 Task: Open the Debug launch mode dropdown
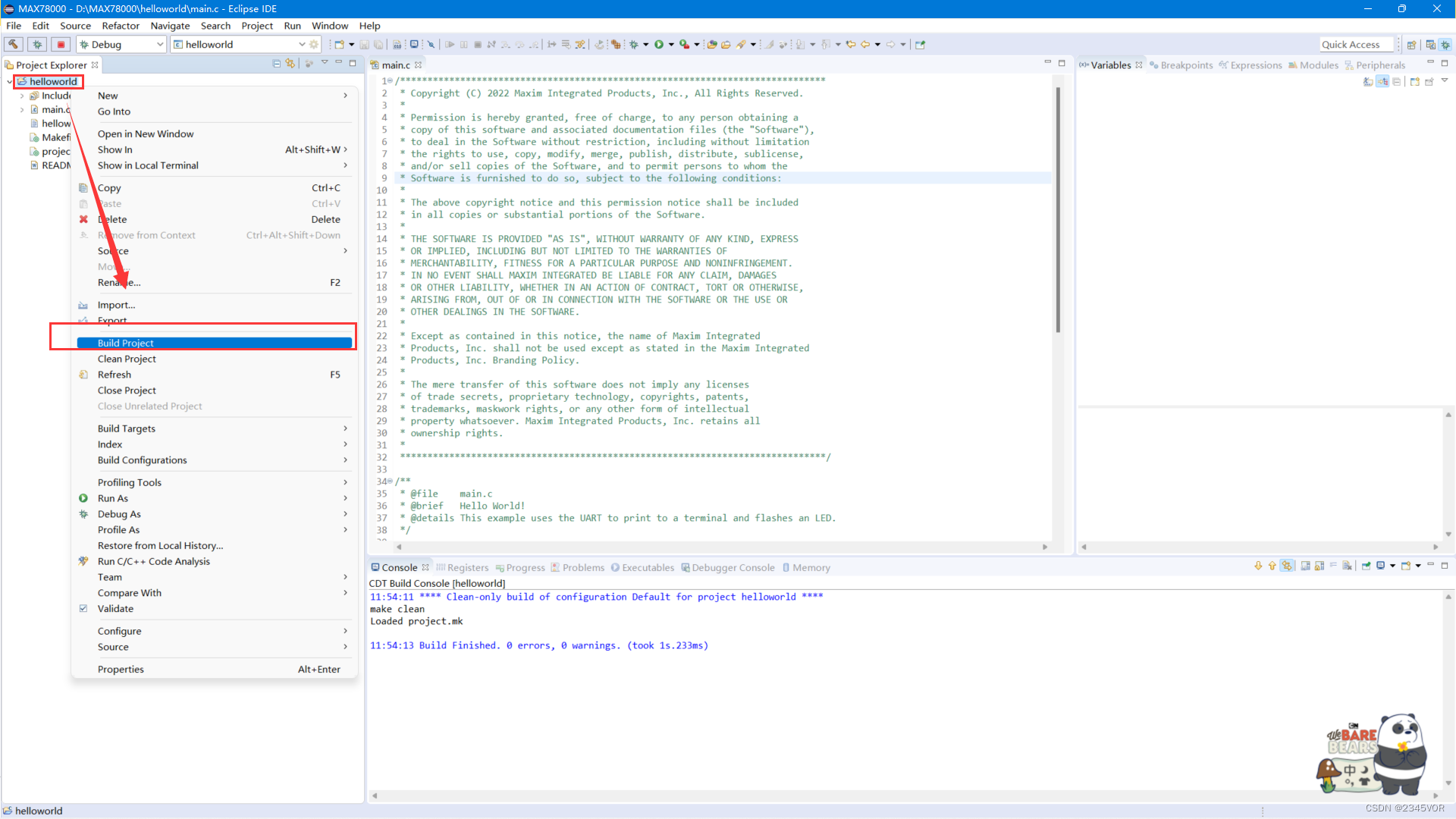160,45
